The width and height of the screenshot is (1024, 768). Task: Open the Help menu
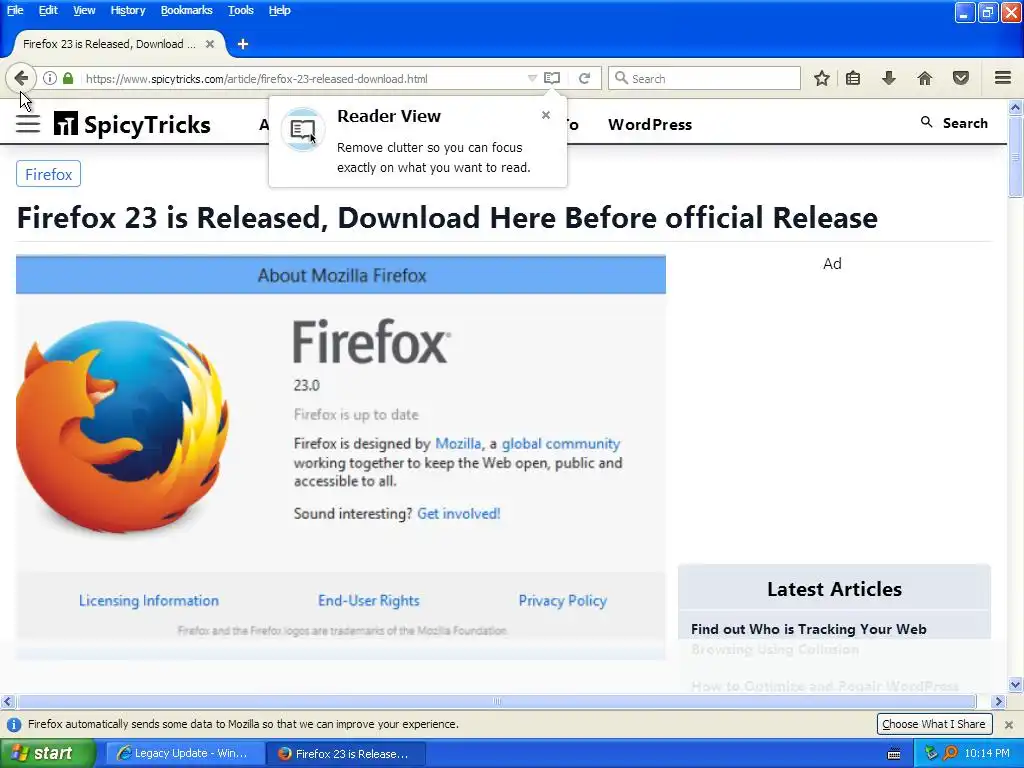pos(280,10)
